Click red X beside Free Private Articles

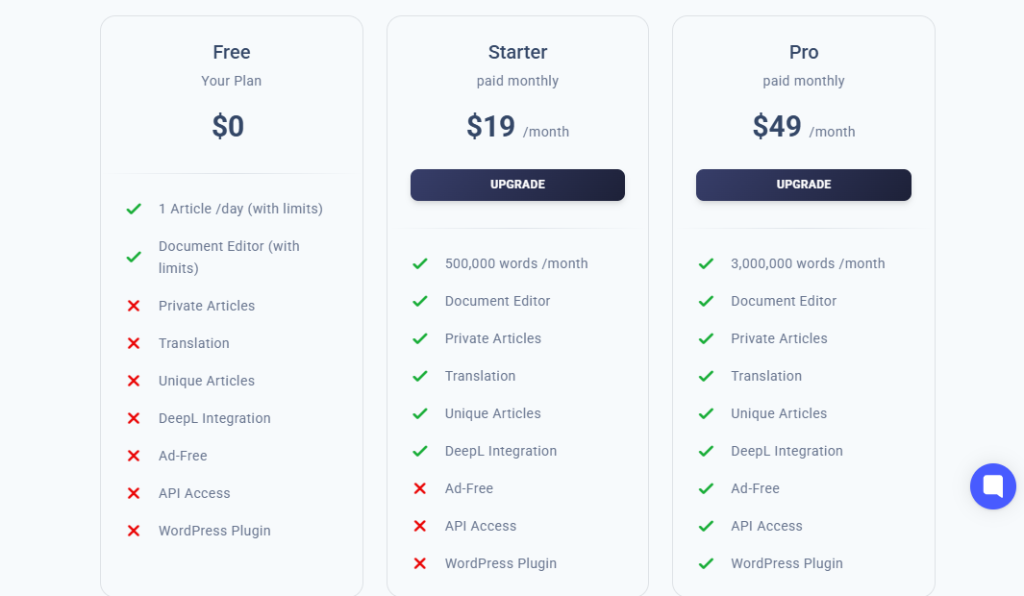click(x=133, y=306)
